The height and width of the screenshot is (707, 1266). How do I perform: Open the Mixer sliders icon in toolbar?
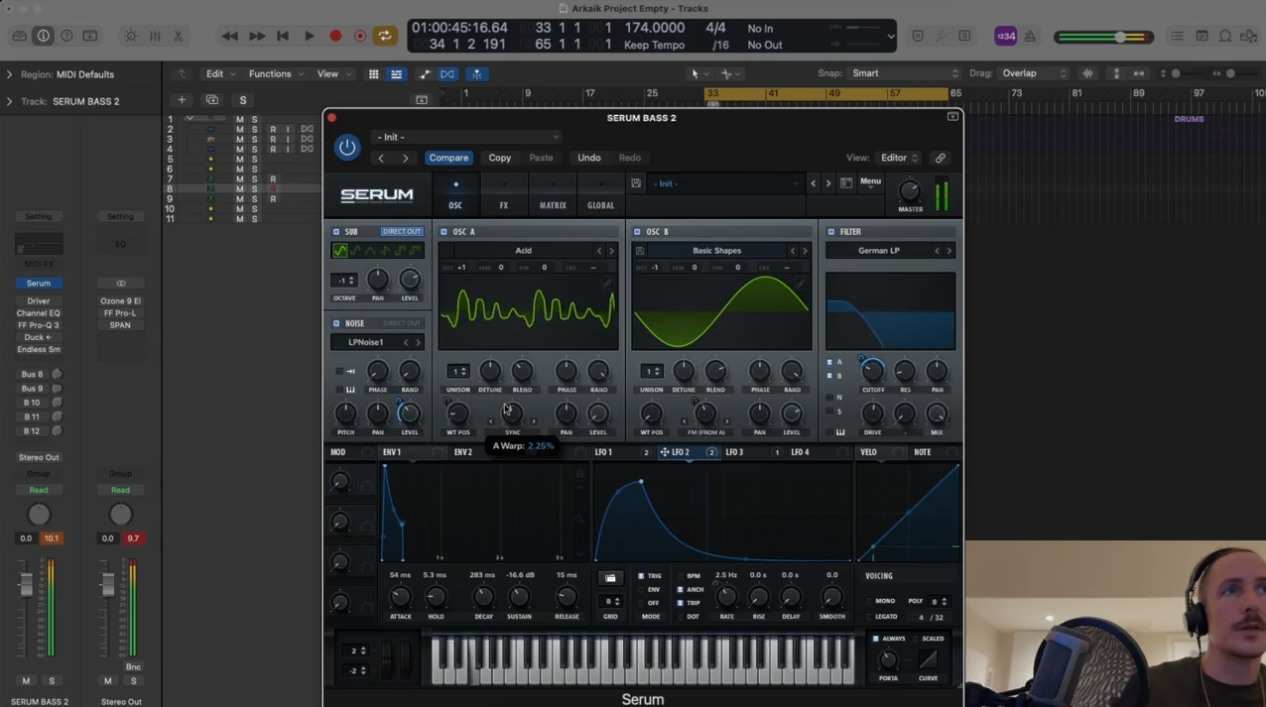(x=155, y=36)
